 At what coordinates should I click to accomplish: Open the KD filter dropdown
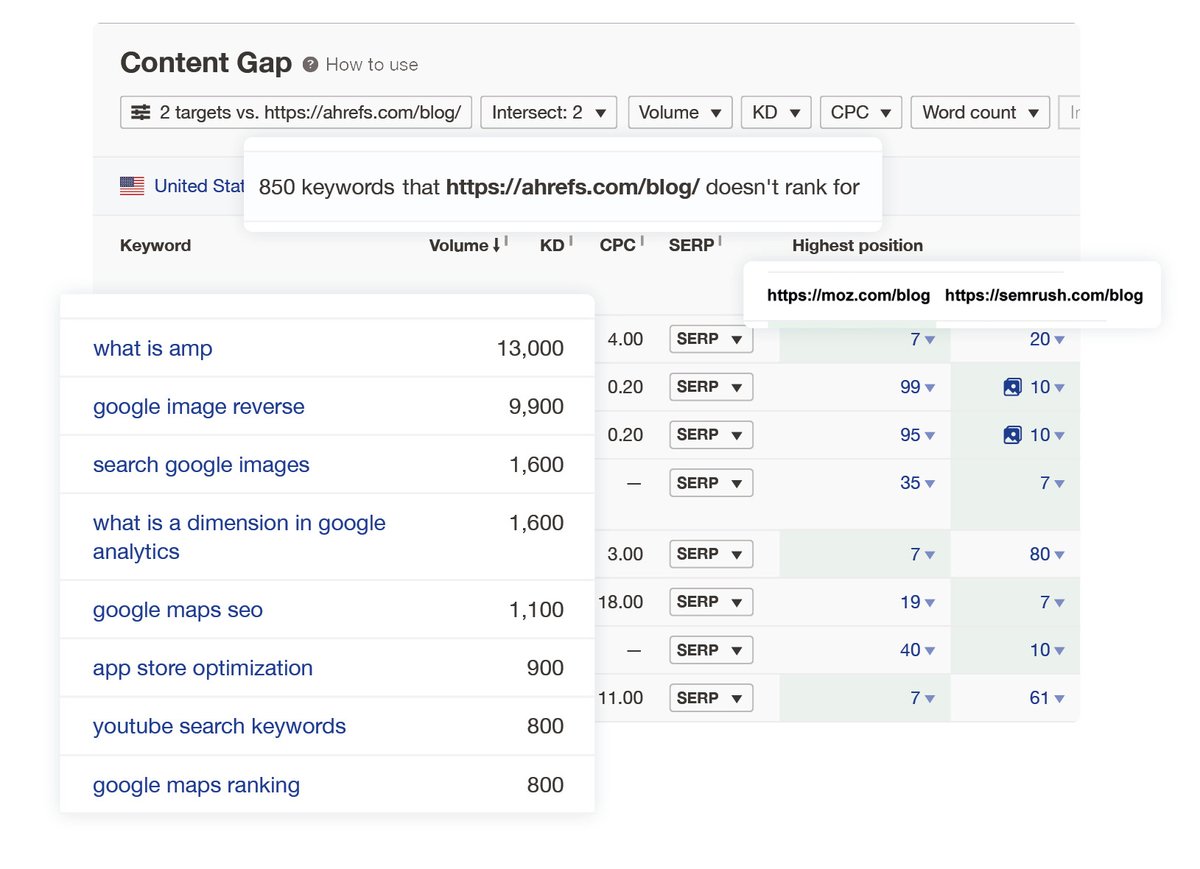point(775,112)
